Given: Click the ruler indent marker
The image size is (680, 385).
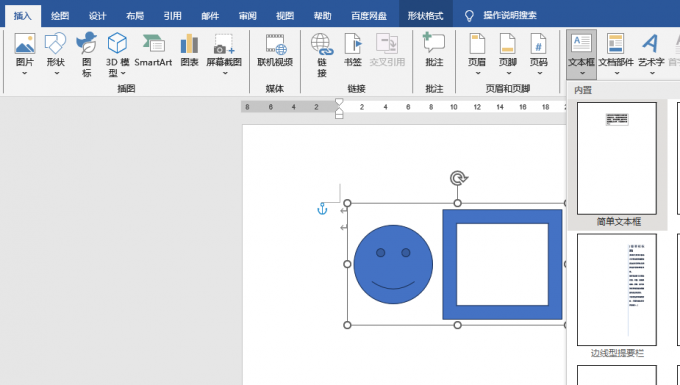Looking at the screenshot, I should (339, 108).
